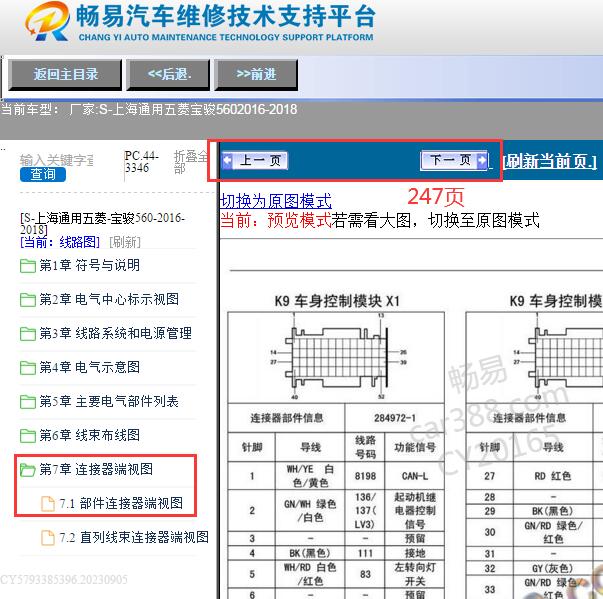This screenshot has height=599, width=603.
Task: Click table cell WH/YE 白色/黄色
Action: (310, 476)
